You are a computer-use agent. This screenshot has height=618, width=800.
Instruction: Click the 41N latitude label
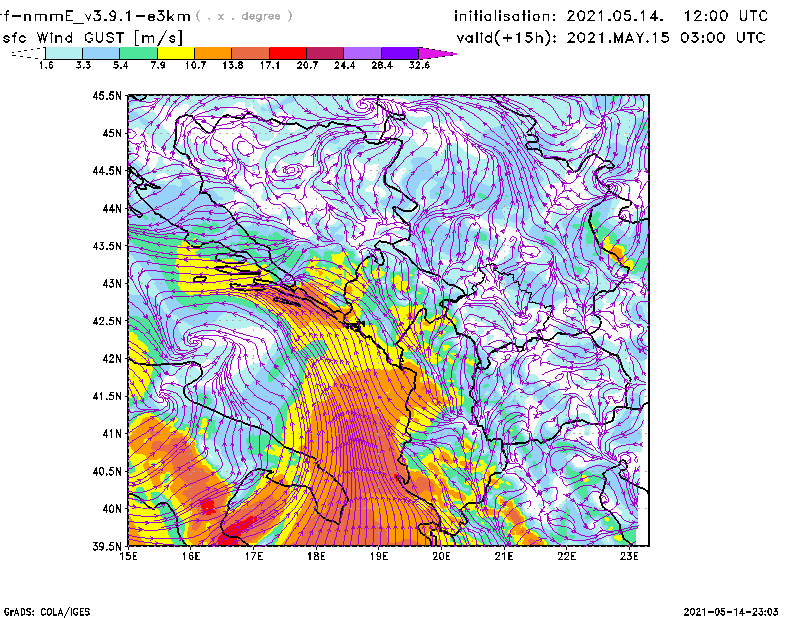point(112,434)
